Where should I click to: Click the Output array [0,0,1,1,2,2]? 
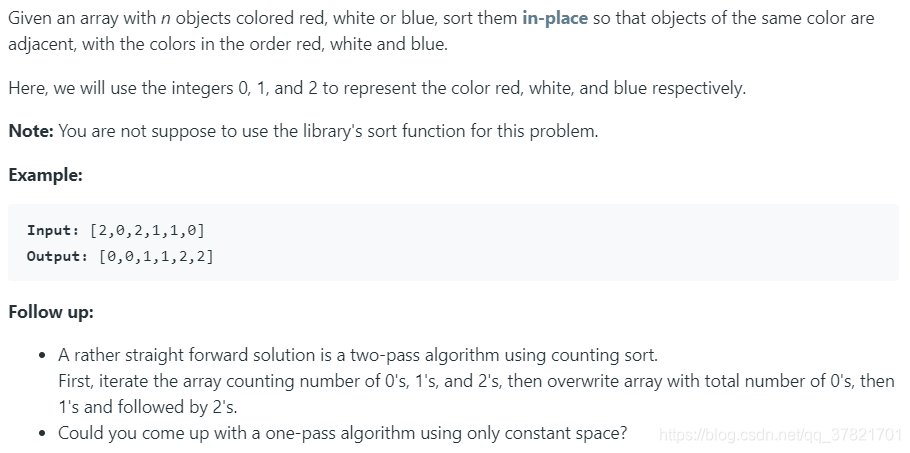pyautogui.click(x=156, y=256)
